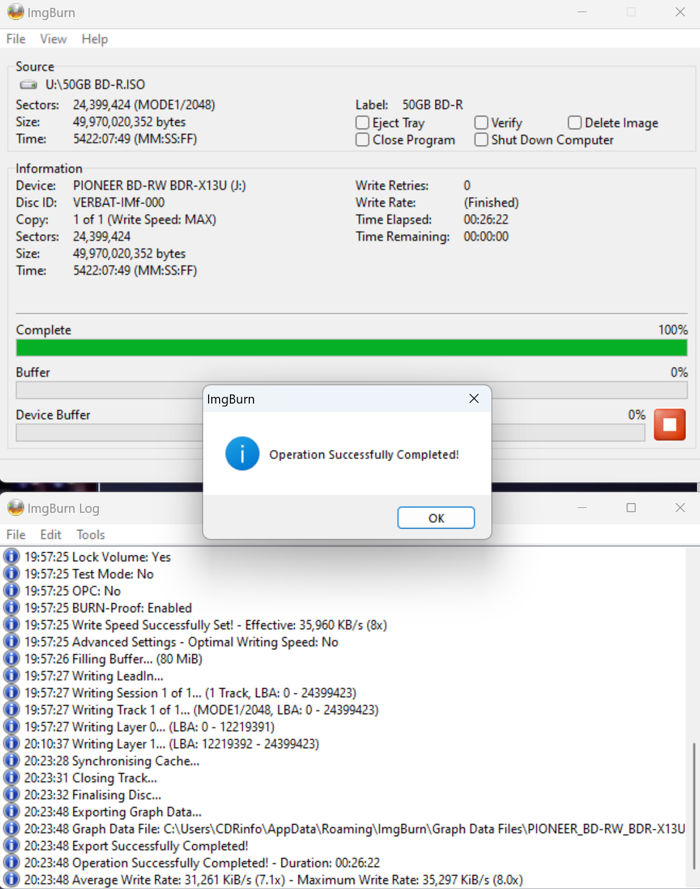Click the Time Remaining value 00:00:00
Image resolution: width=700 pixels, height=889 pixels.
486,236
